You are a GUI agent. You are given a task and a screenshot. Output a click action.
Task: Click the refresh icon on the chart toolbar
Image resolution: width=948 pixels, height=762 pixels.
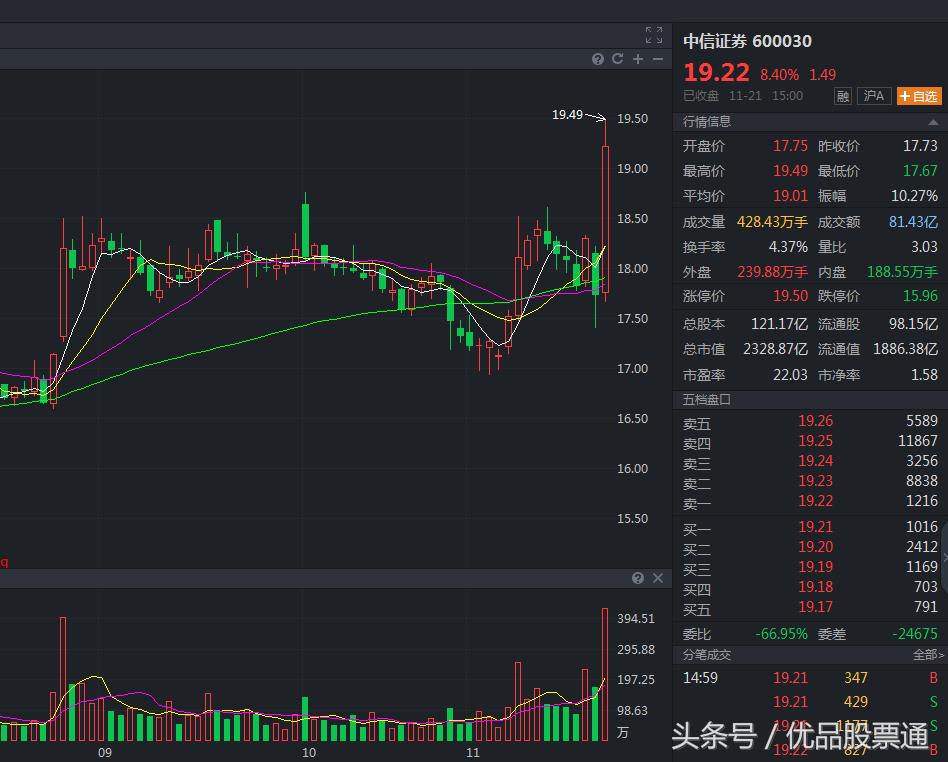pos(617,59)
